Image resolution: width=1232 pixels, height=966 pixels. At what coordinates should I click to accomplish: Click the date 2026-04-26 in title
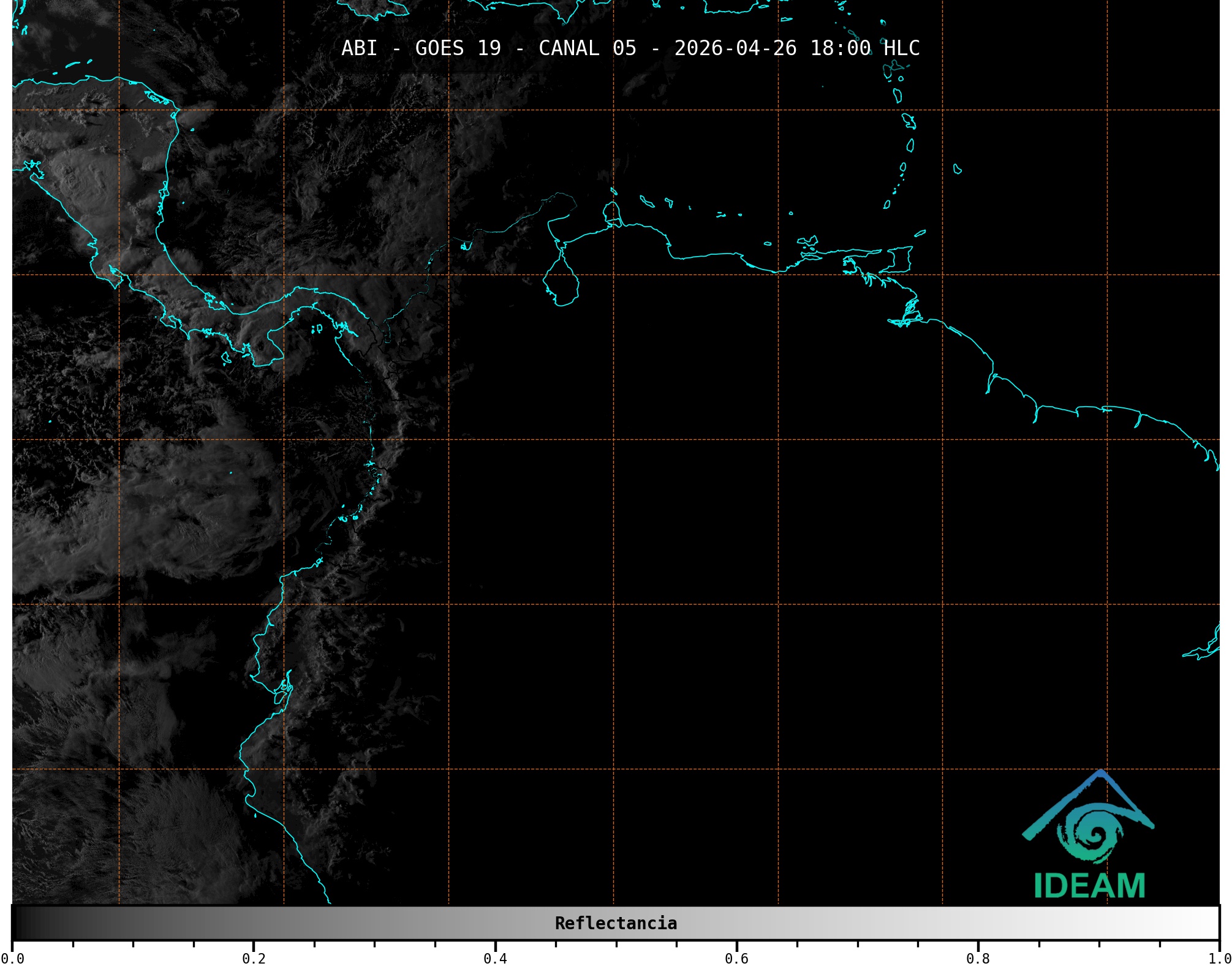tap(735, 48)
